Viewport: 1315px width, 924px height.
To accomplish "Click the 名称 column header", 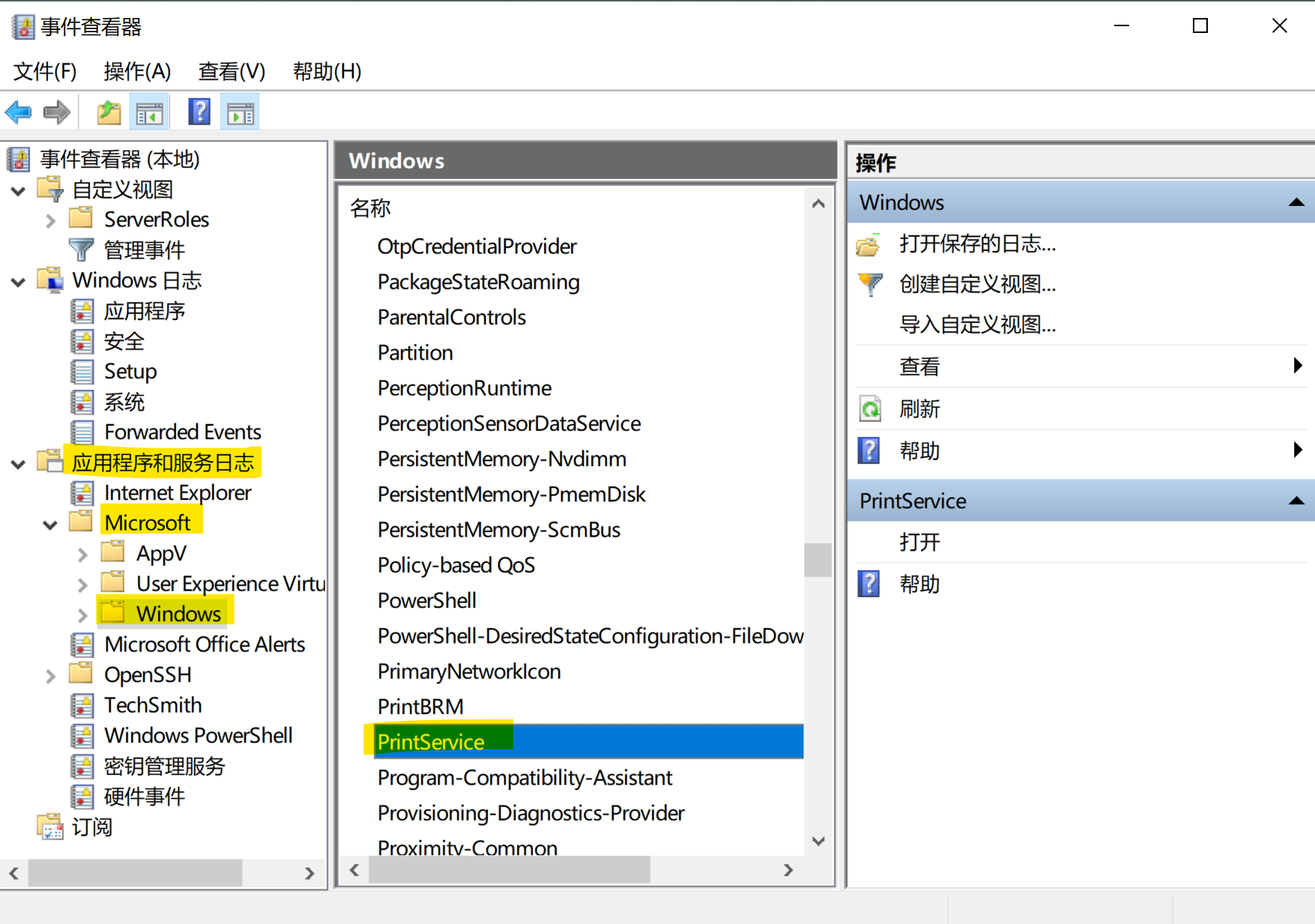I will coord(371,208).
